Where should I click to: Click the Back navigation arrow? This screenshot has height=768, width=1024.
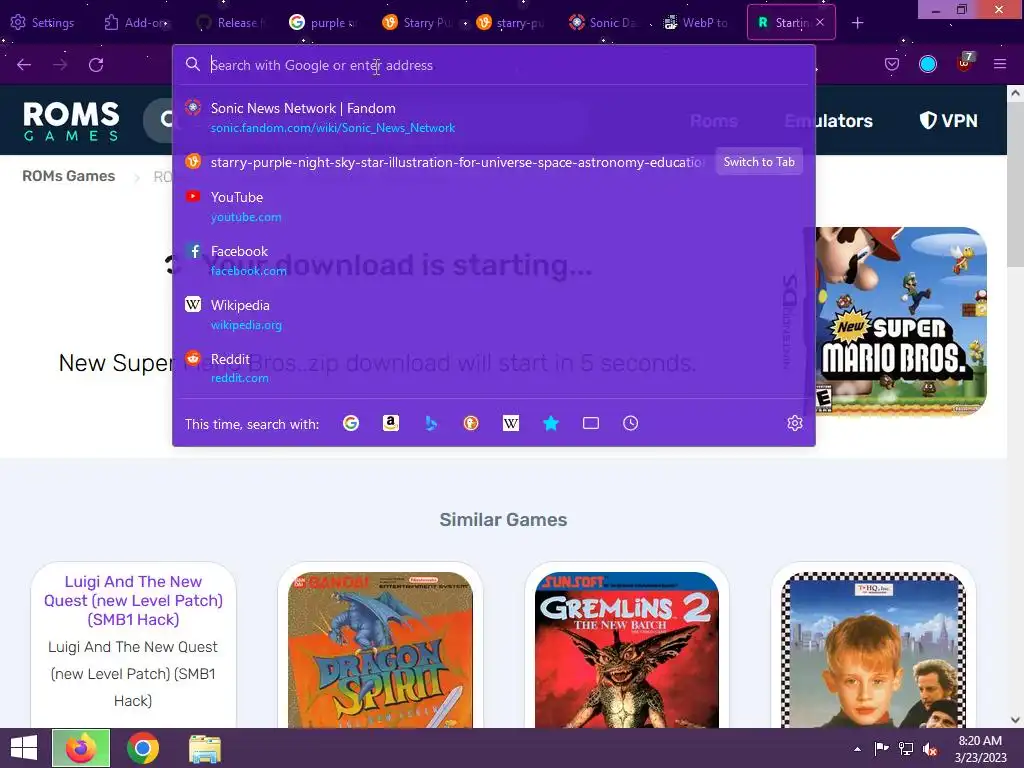click(x=24, y=65)
